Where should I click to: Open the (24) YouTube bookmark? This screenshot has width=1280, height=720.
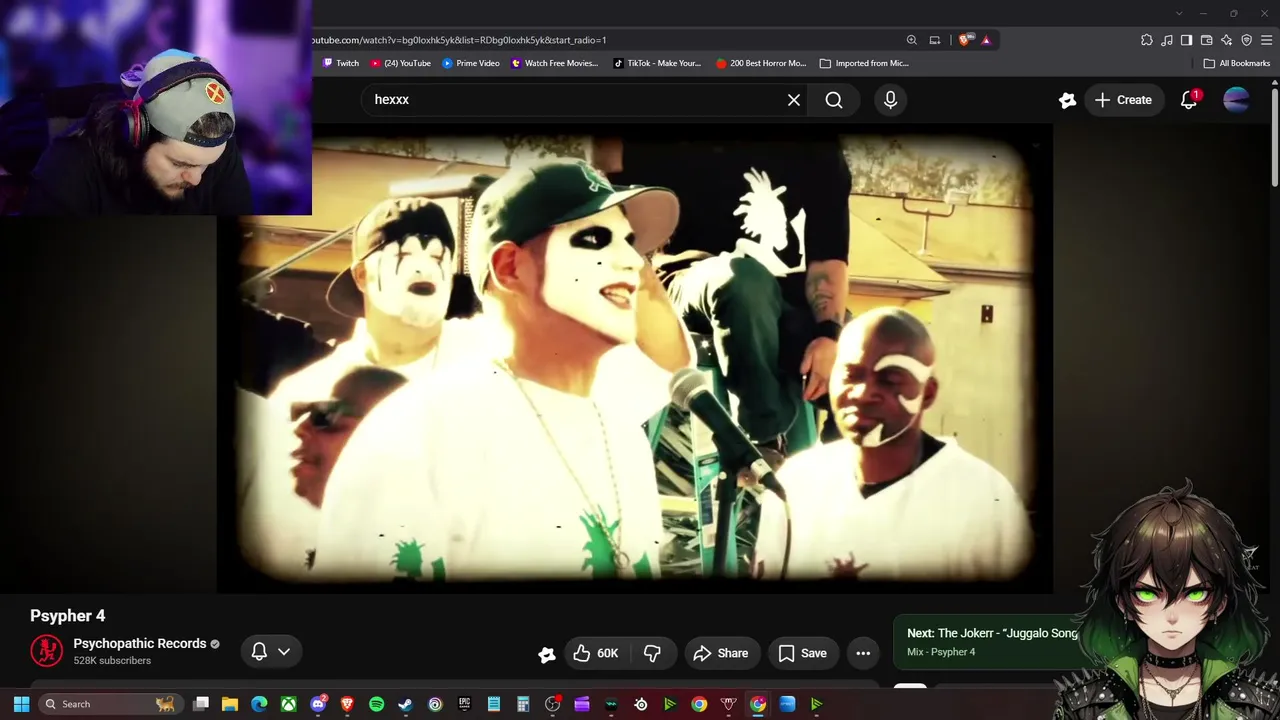pos(400,63)
